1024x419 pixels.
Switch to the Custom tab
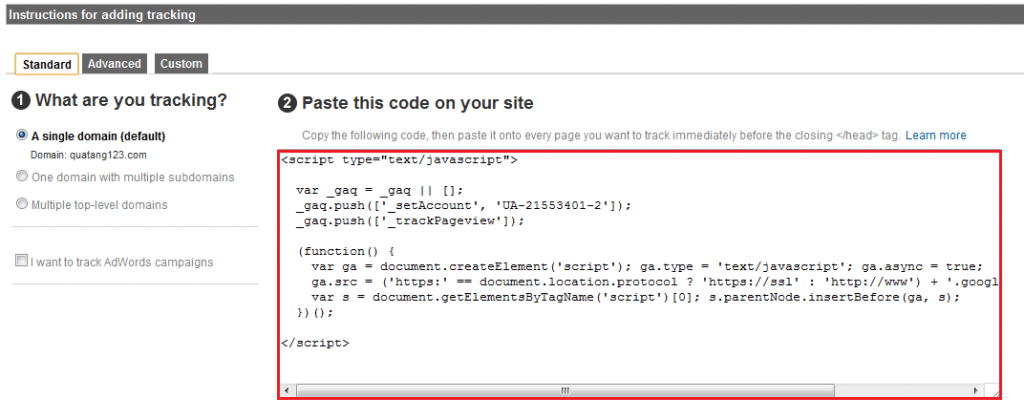(181, 64)
